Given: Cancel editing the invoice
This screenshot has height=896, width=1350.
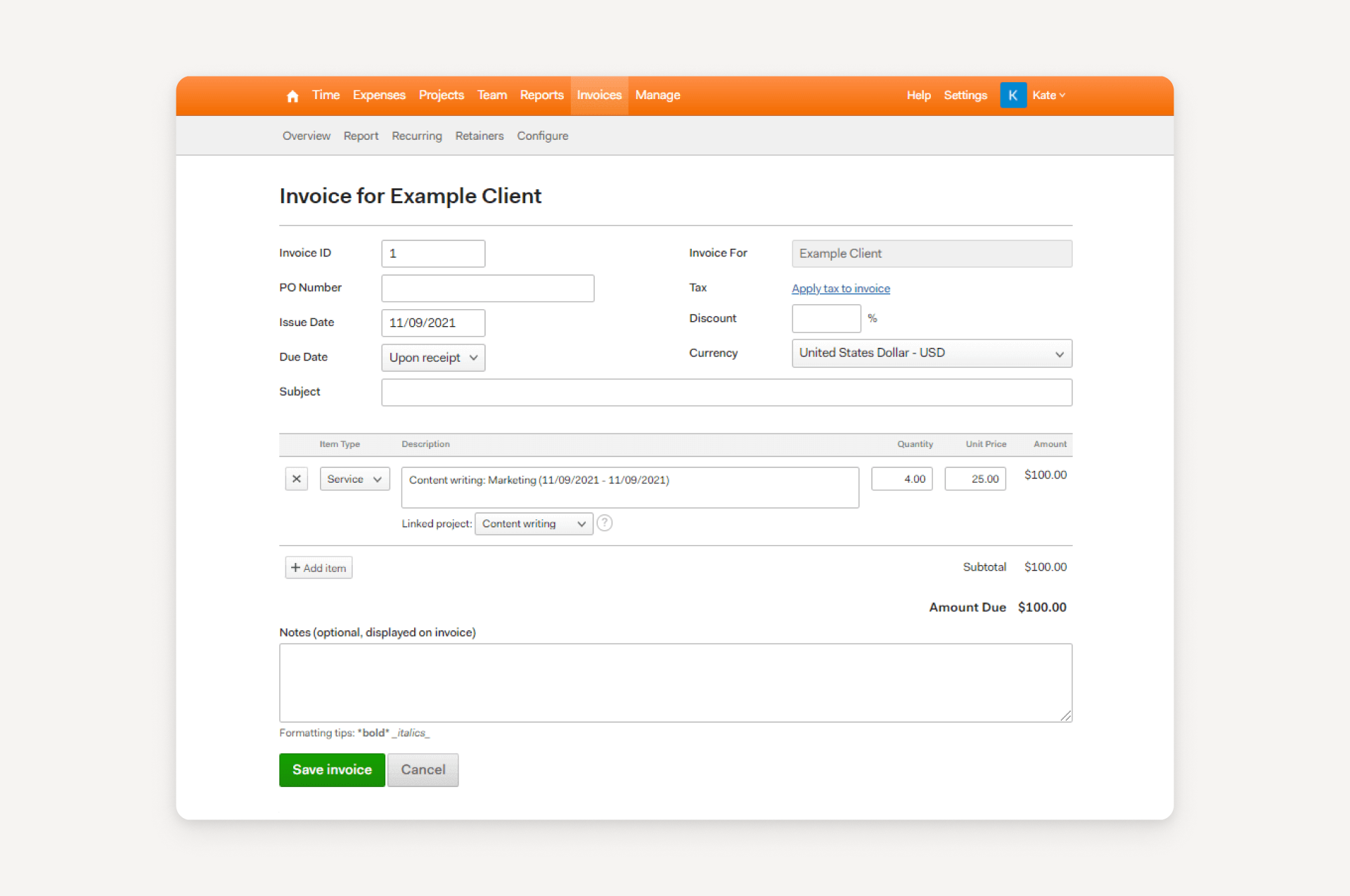Looking at the screenshot, I should point(423,770).
